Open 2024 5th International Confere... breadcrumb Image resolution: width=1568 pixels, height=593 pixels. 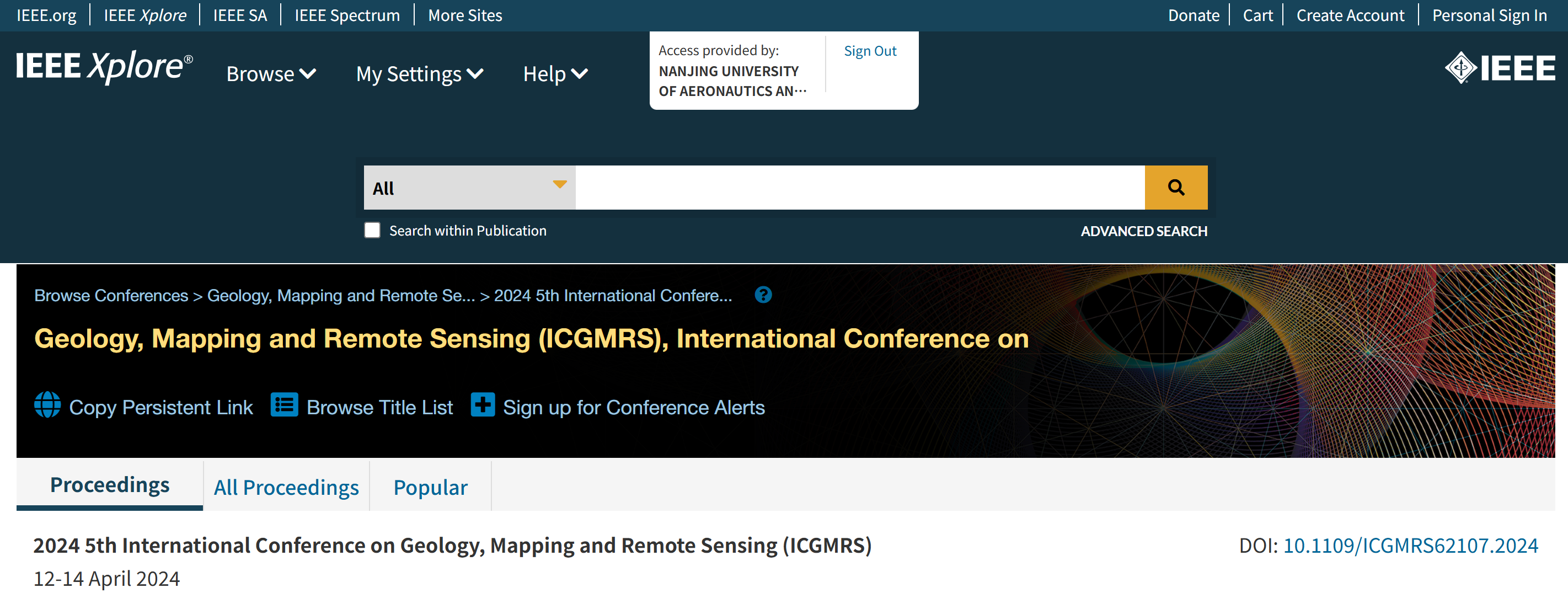(613, 295)
